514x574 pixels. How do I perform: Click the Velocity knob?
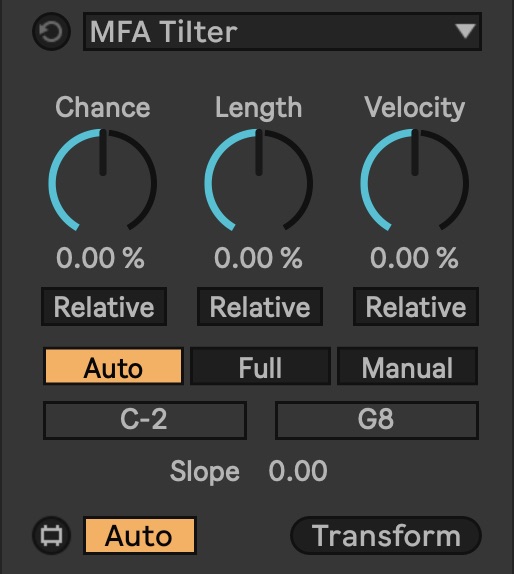click(x=415, y=180)
